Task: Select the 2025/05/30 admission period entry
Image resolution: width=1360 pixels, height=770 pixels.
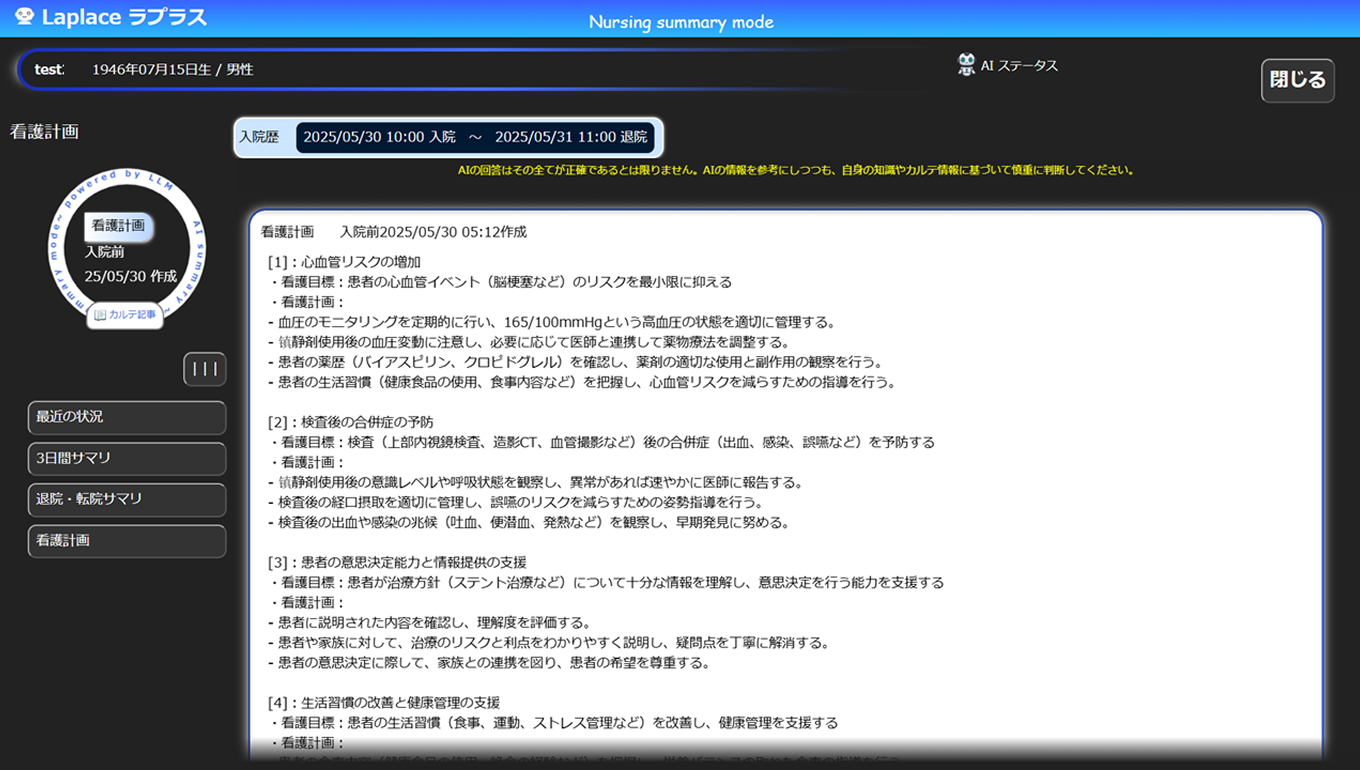Action: pos(475,137)
